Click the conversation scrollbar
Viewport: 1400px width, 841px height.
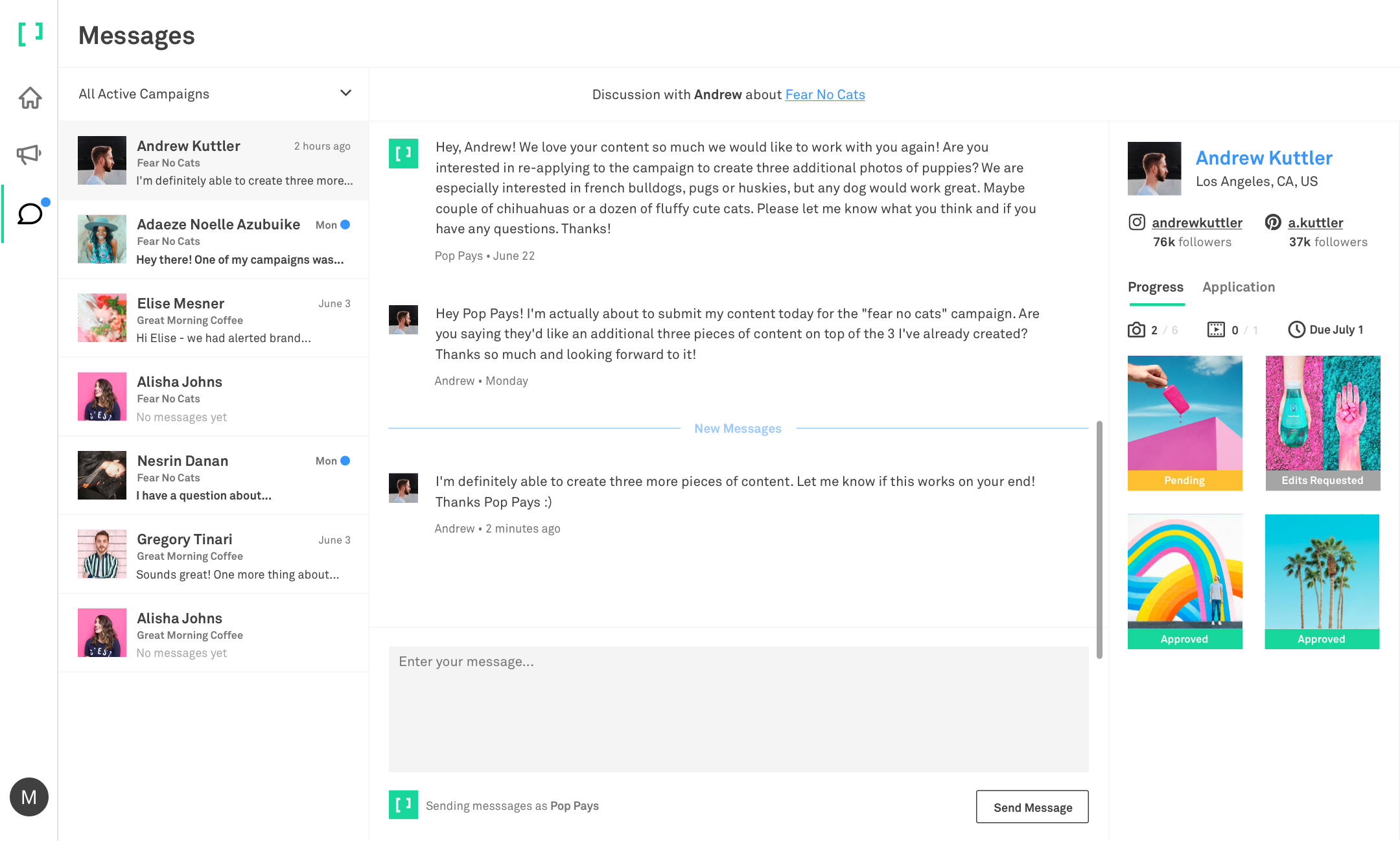1099,539
